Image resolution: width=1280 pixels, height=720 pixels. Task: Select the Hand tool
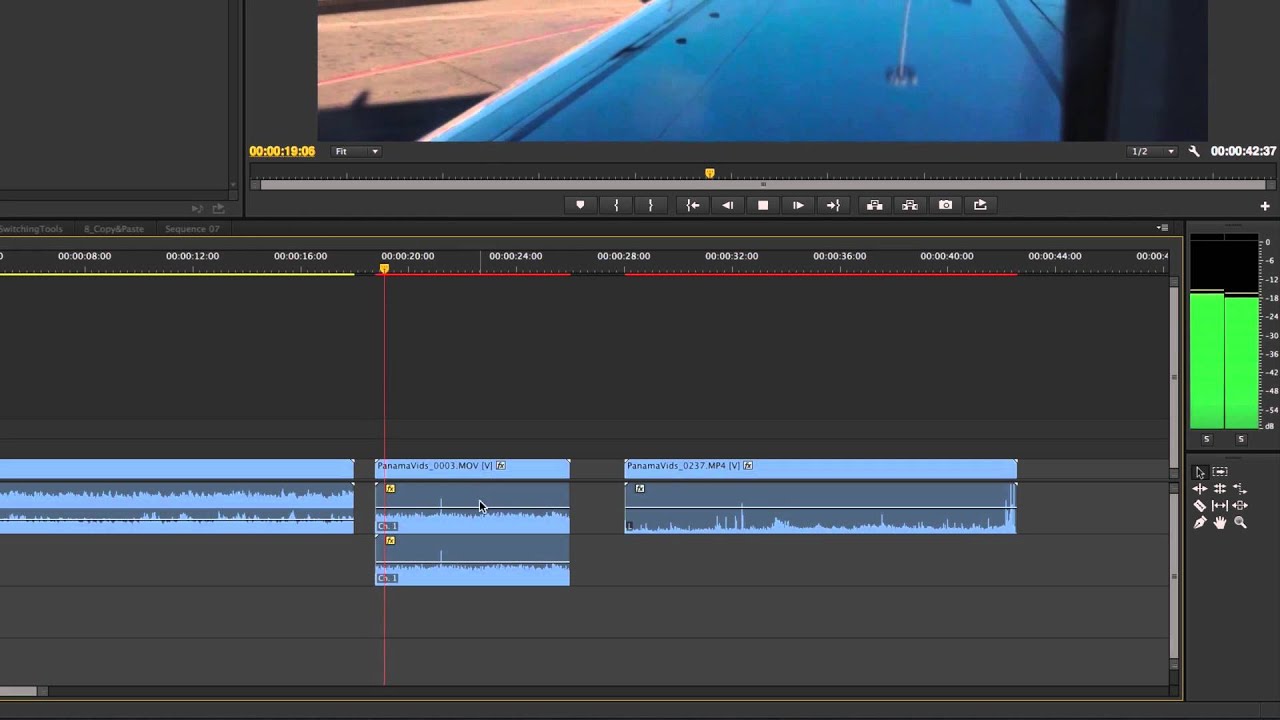pos(1220,523)
